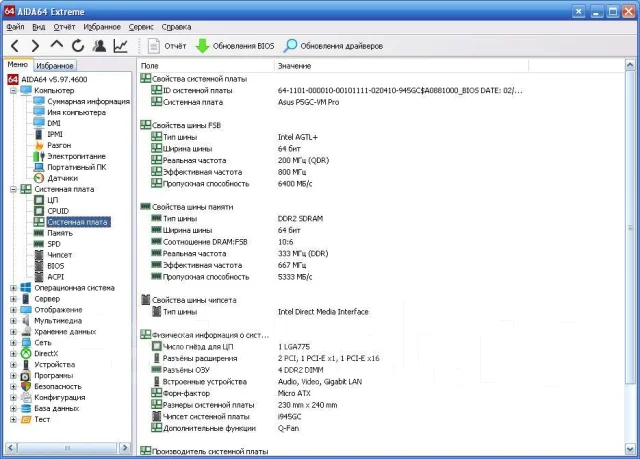Switch to the Меню tab in the sidebar
Image resolution: width=640 pixels, height=459 pixels.
click(x=18, y=64)
